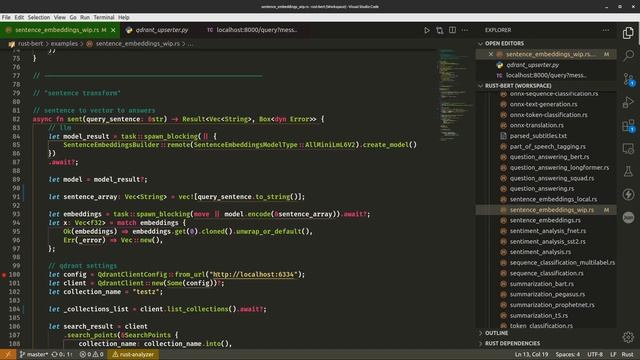
Task: Change the UTF-8 encoding setting
Action: point(595,354)
